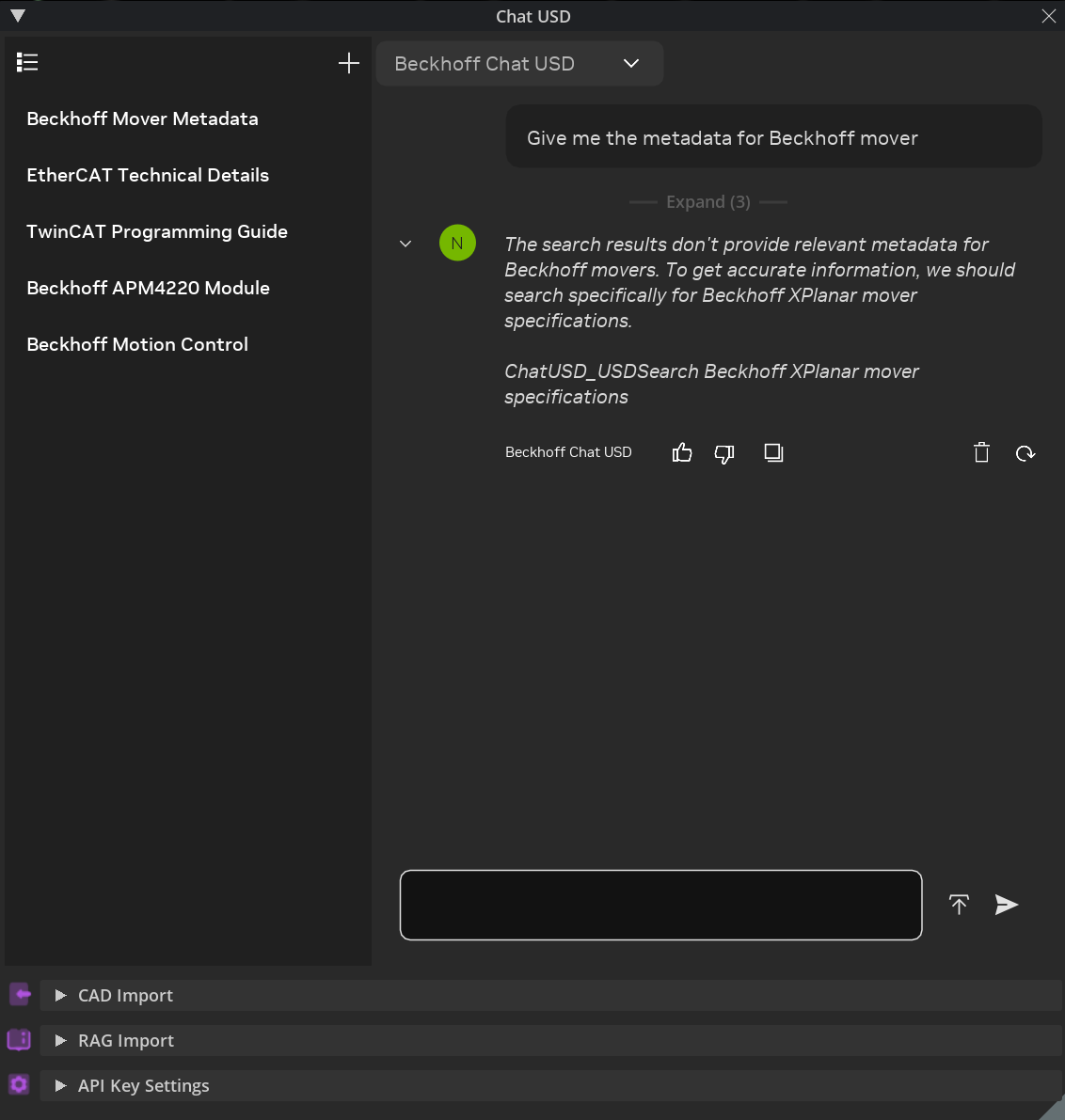Toggle the chat history list icon
This screenshot has width=1065, height=1120.
pos(27,63)
